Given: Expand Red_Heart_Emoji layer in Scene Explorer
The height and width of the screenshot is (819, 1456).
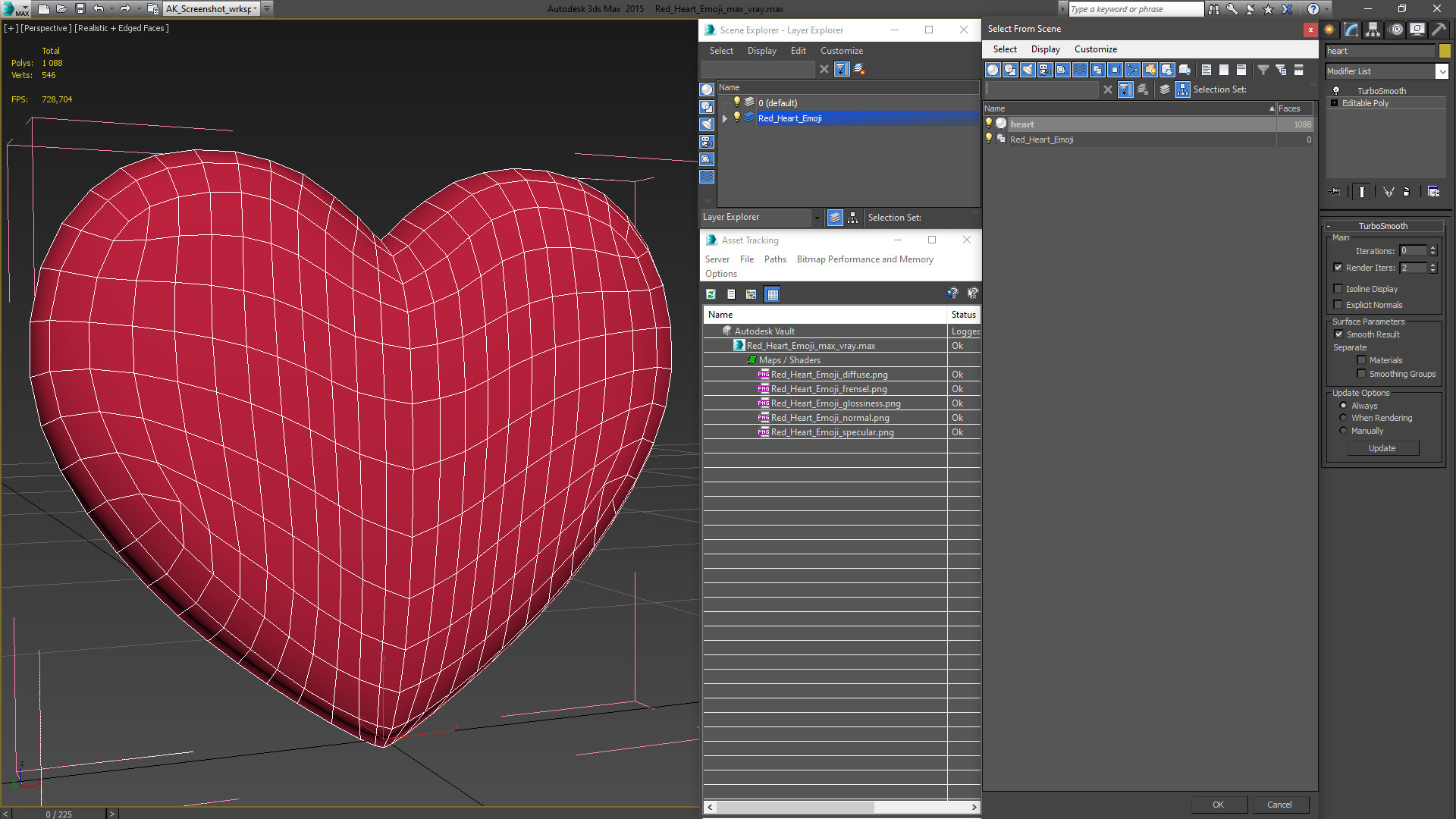Looking at the screenshot, I should pyautogui.click(x=725, y=118).
